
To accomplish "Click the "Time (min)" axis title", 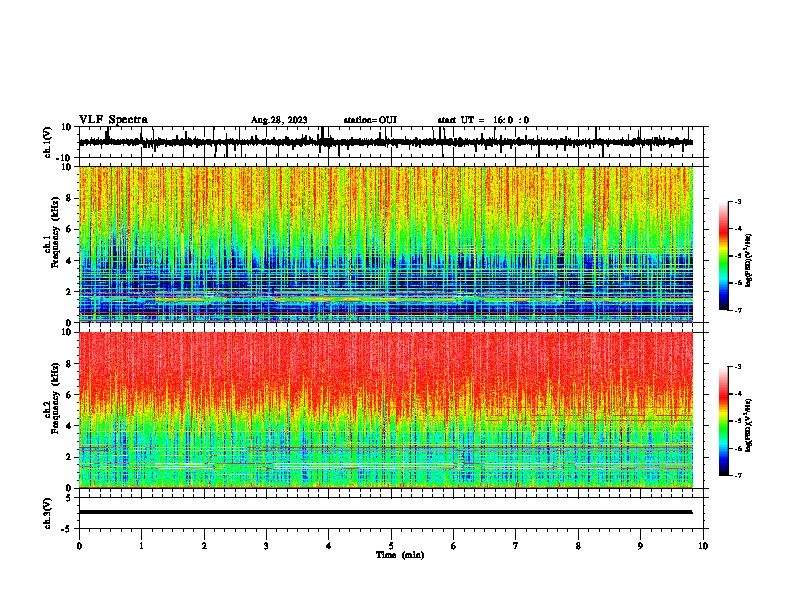I will (x=400, y=555).
